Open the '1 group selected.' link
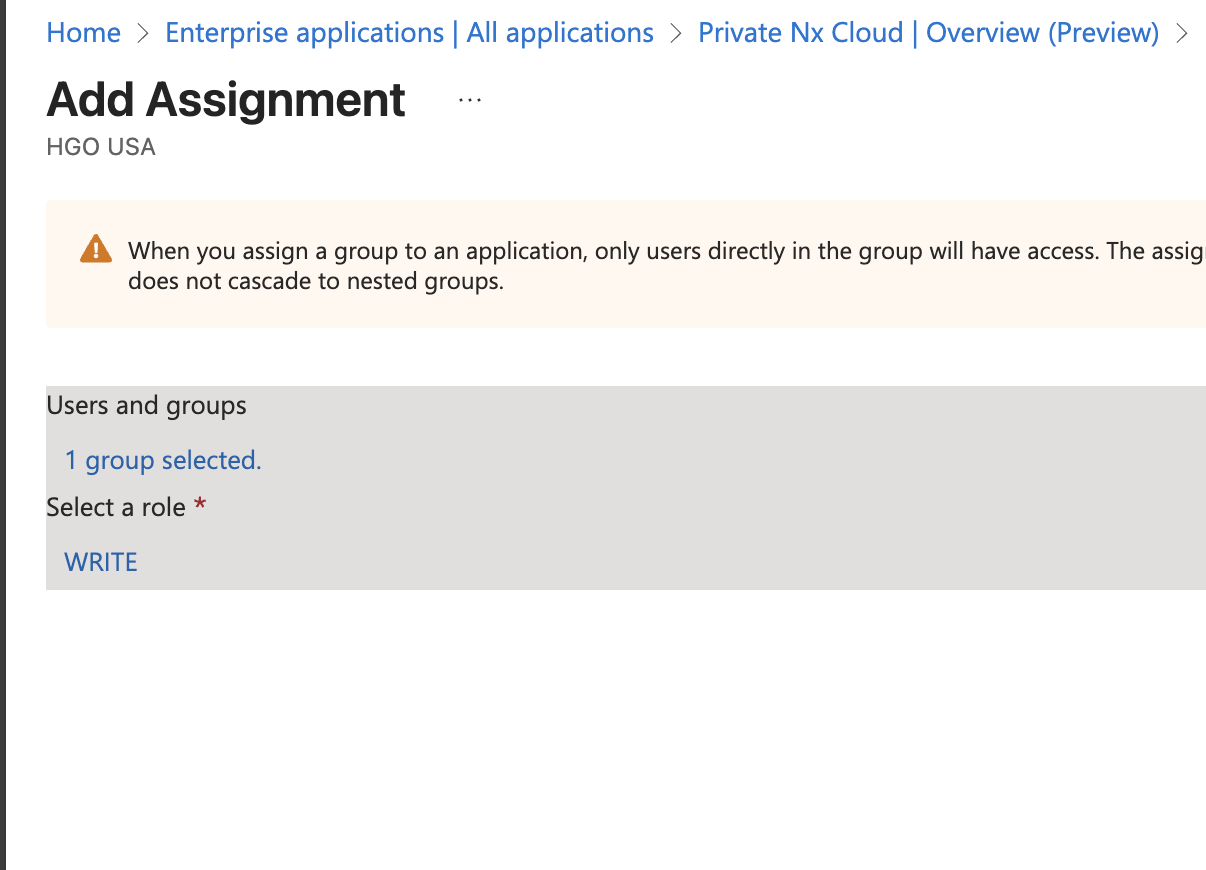Image resolution: width=1206 pixels, height=870 pixels. (x=163, y=460)
